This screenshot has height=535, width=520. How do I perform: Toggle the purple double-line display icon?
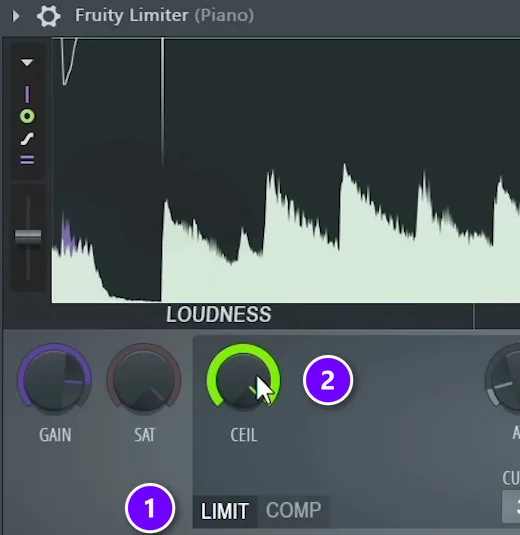click(27, 160)
